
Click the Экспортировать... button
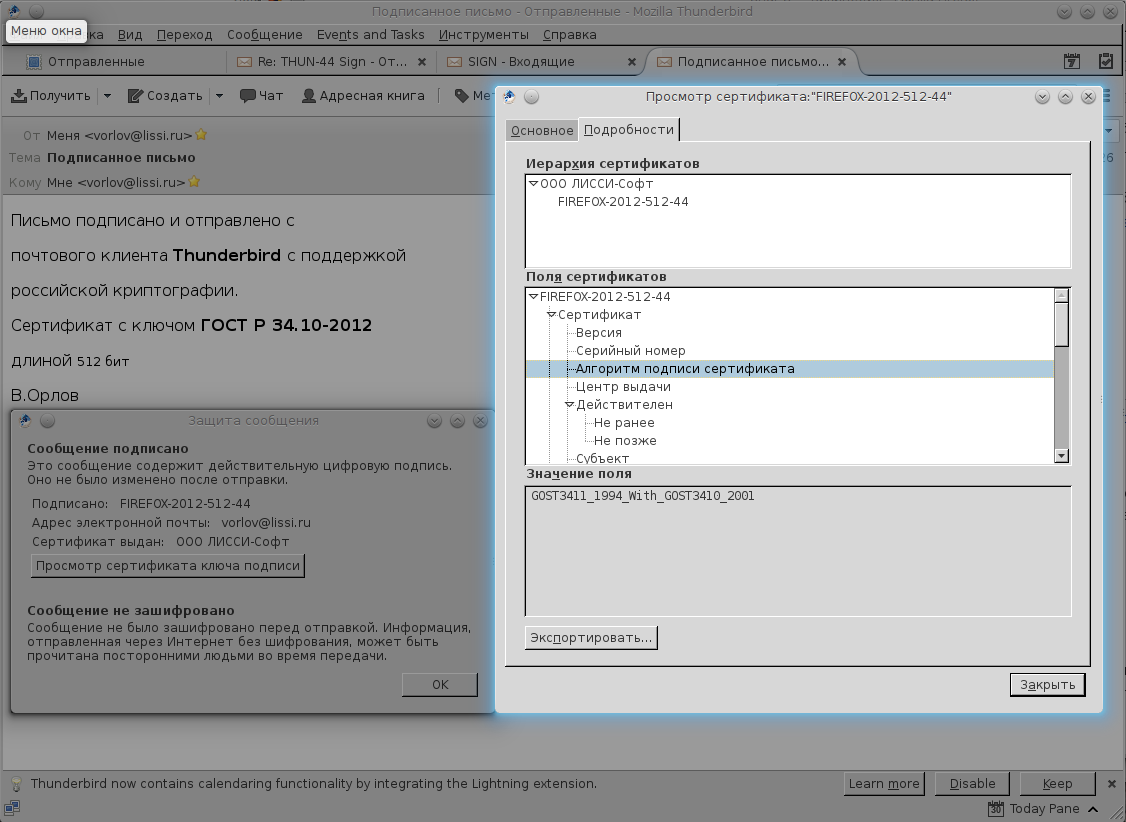(591, 637)
